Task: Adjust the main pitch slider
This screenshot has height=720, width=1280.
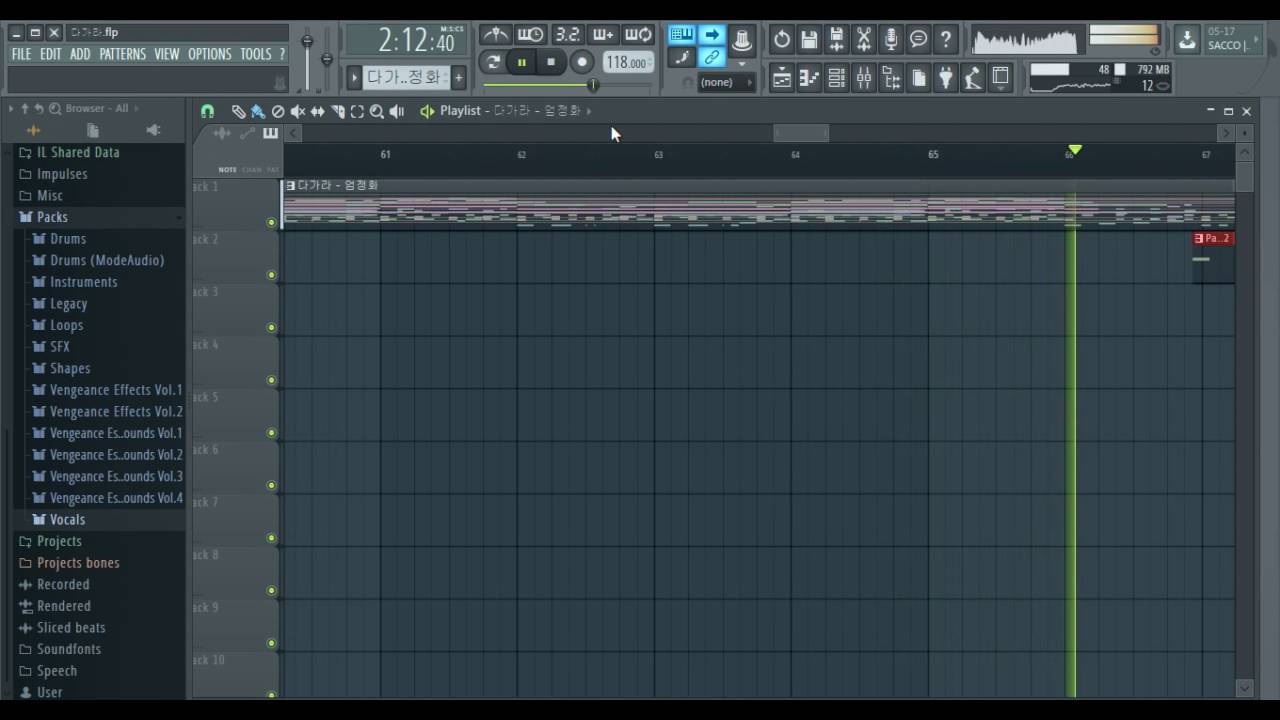Action: (x=326, y=58)
